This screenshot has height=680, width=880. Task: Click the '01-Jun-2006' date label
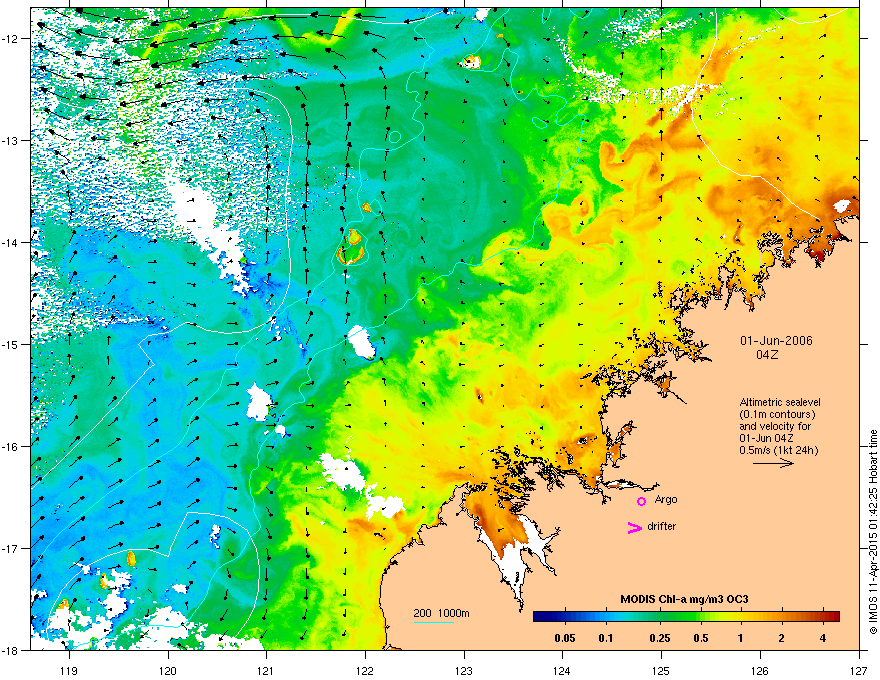coord(776,341)
